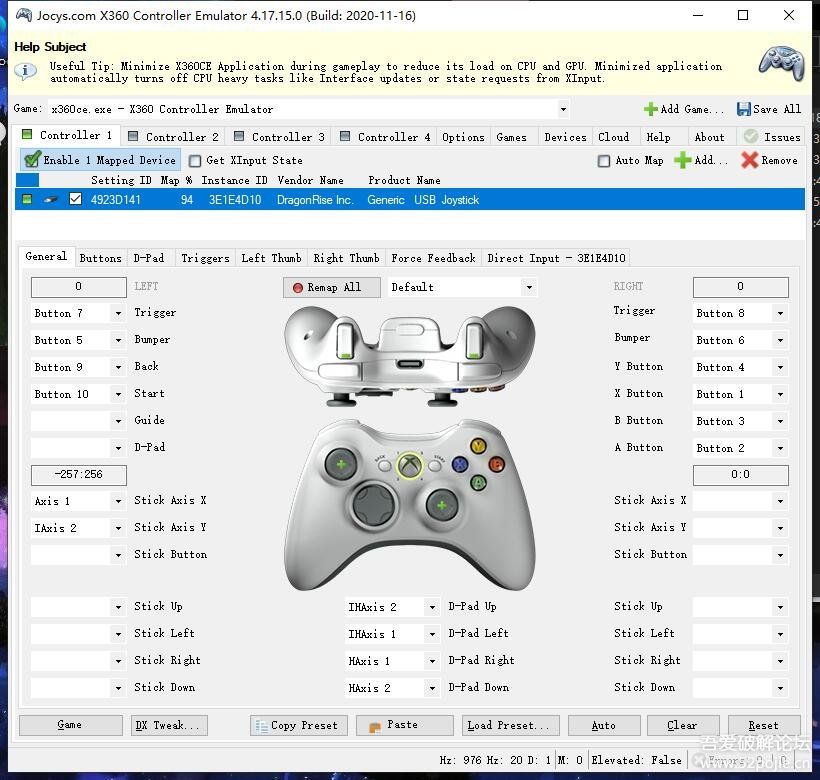Expand Left Trigger Button 7 dropdown
Image resolution: width=820 pixels, height=780 pixels.
pyautogui.click(x=118, y=313)
